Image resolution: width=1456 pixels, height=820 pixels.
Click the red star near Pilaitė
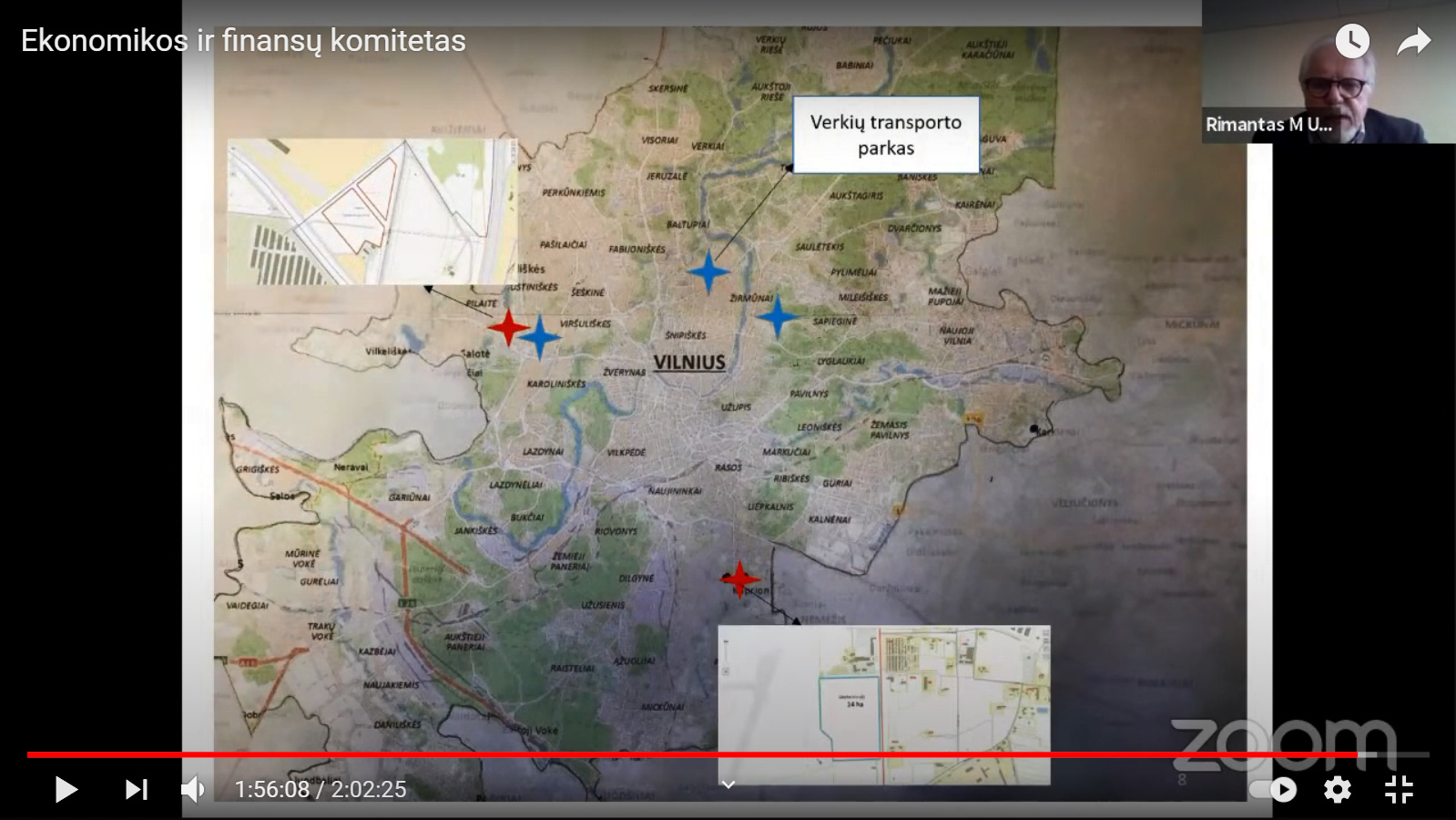[x=507, y=326]
